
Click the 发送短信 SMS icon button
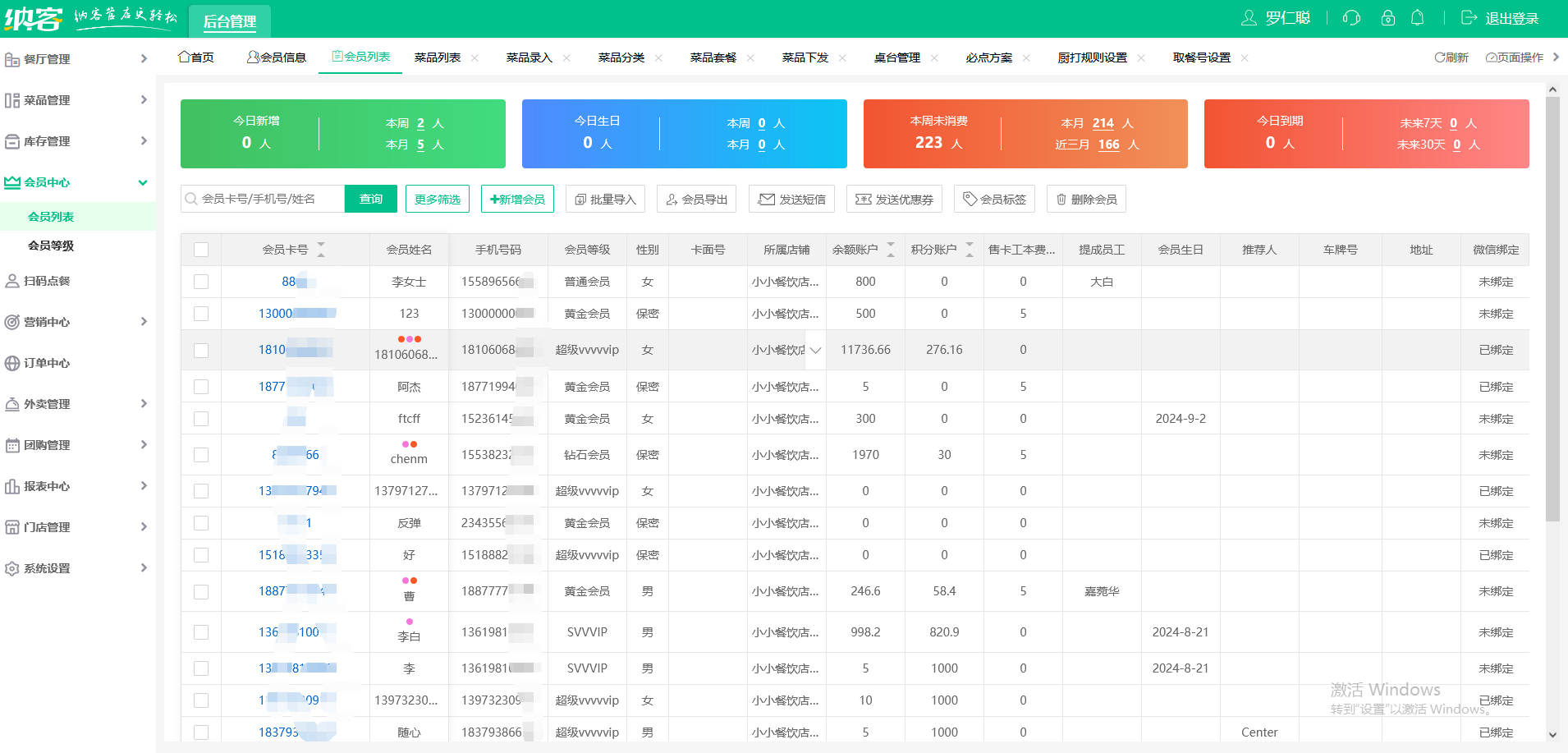[x=766, y=199]
